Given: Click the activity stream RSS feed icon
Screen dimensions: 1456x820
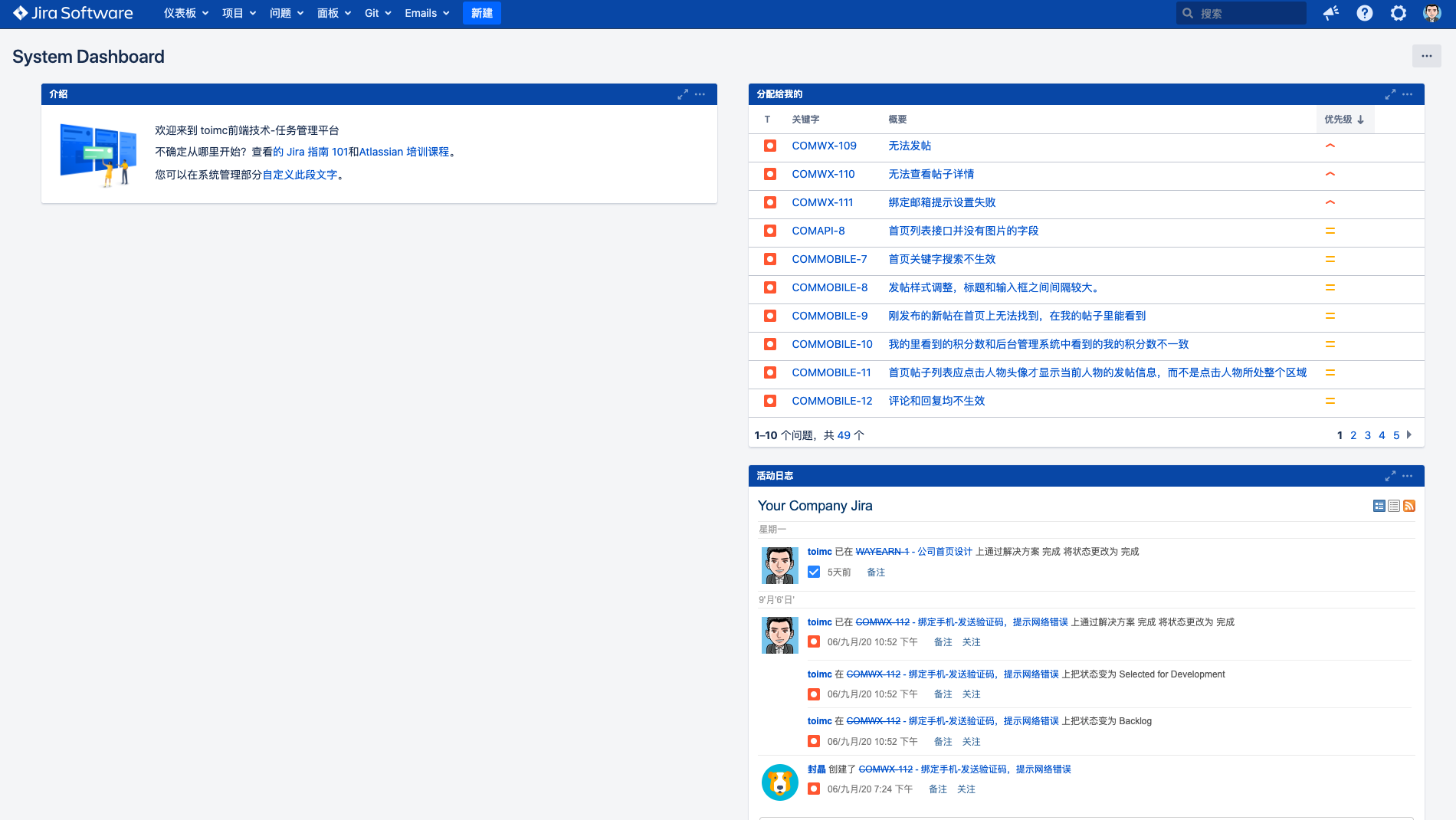Looking at the screenshot, I should [x=1409, y=506].
